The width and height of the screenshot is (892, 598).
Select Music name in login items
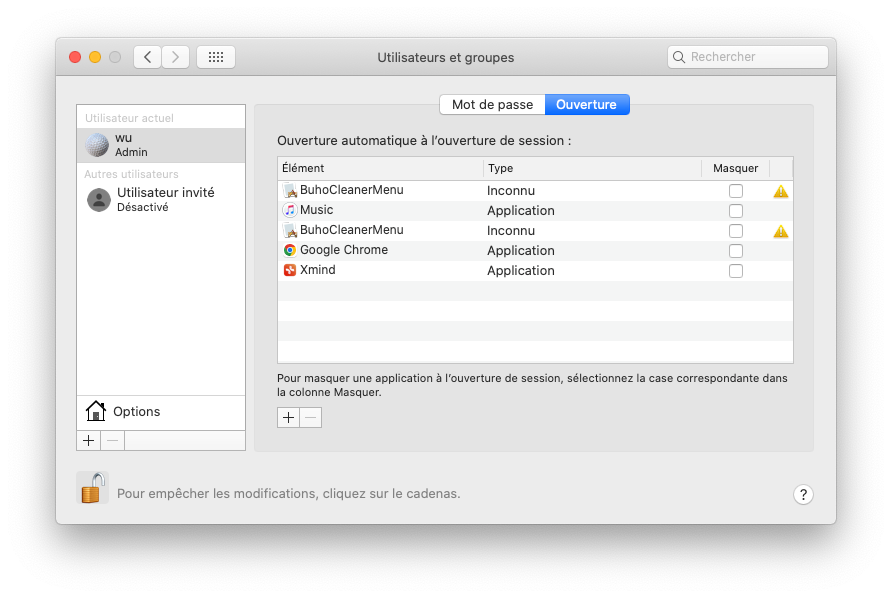(316, 210)
